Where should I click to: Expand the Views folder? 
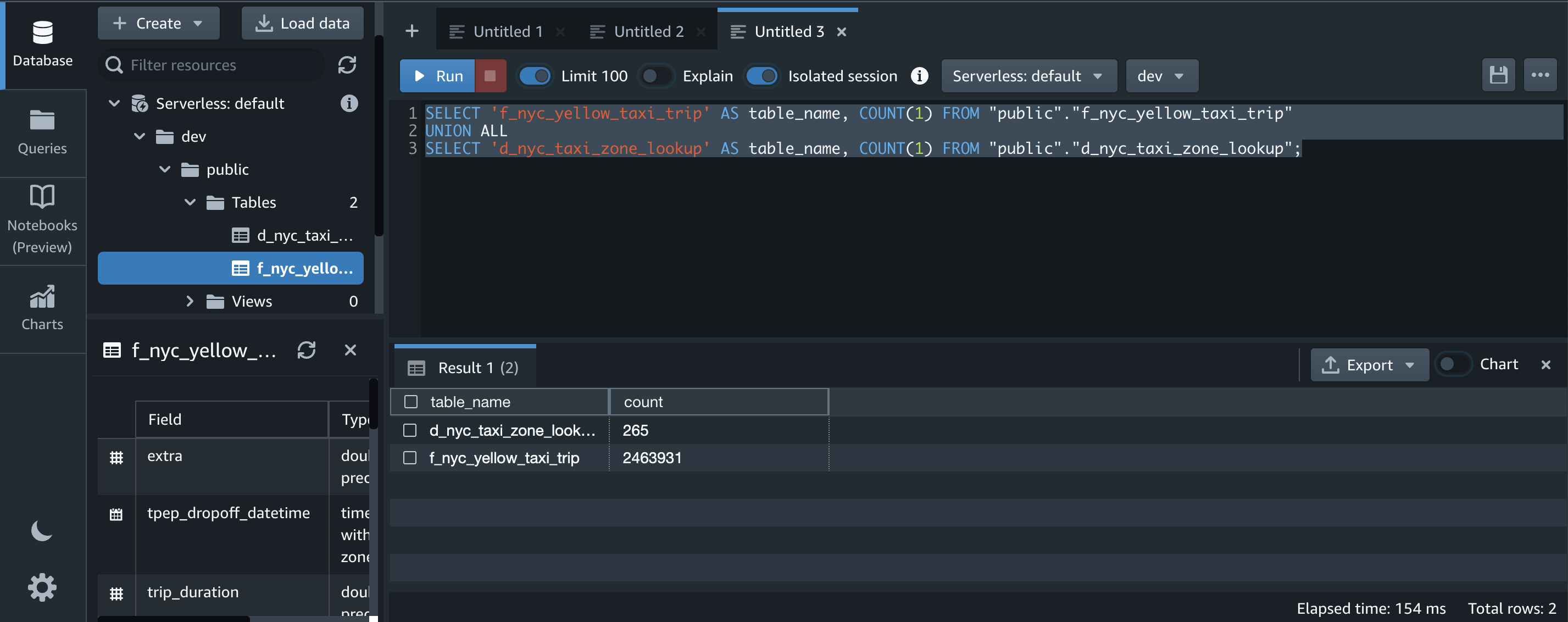tap(190, 301)
